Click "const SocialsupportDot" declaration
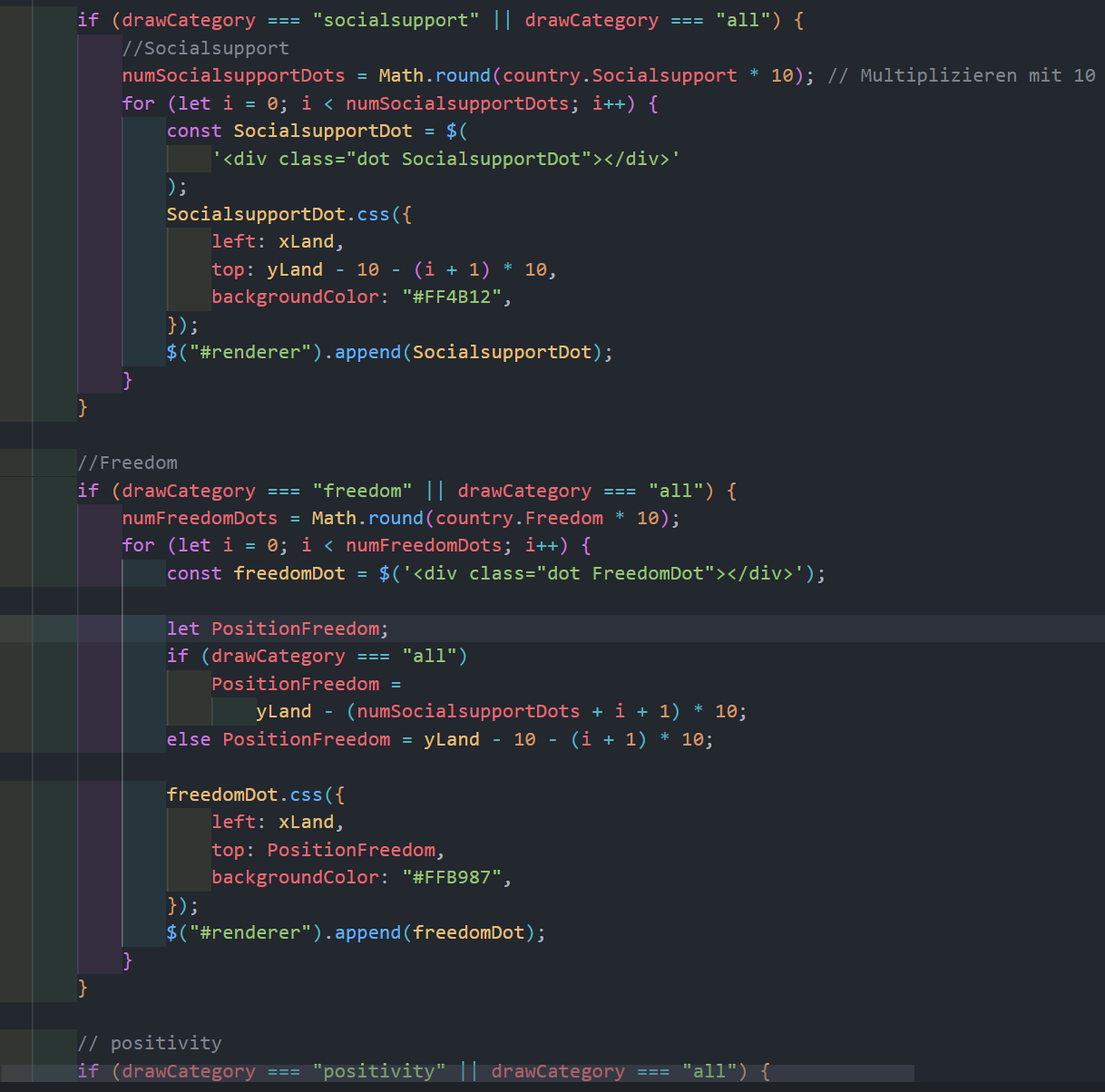This screenshot has height=1092, width=1105. tap(288, 131)
